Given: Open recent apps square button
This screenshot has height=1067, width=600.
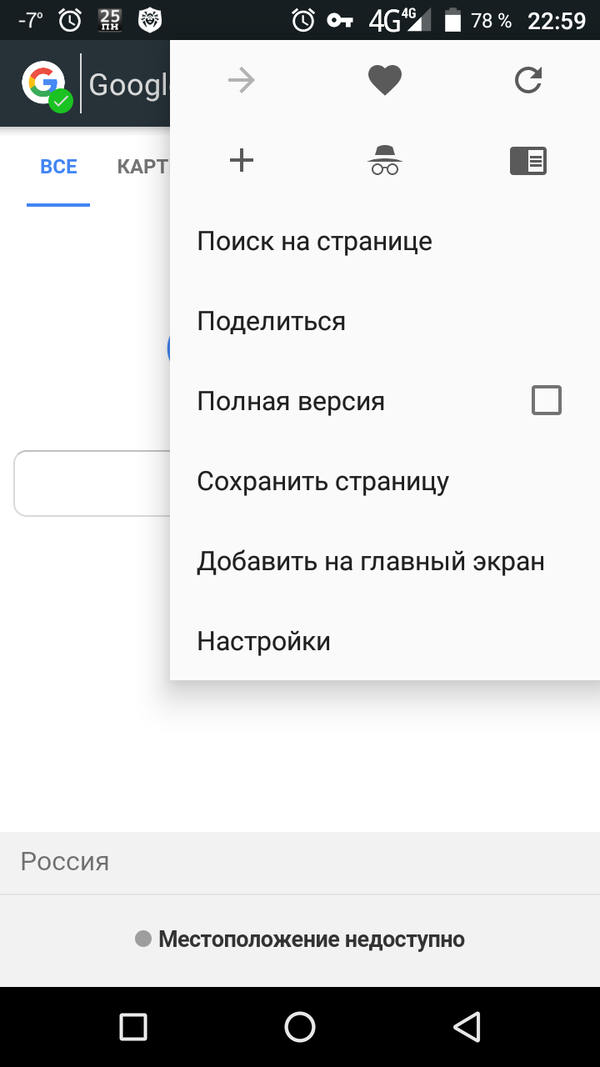Looking at the screenshot, I should click(x=133, y=1027).
